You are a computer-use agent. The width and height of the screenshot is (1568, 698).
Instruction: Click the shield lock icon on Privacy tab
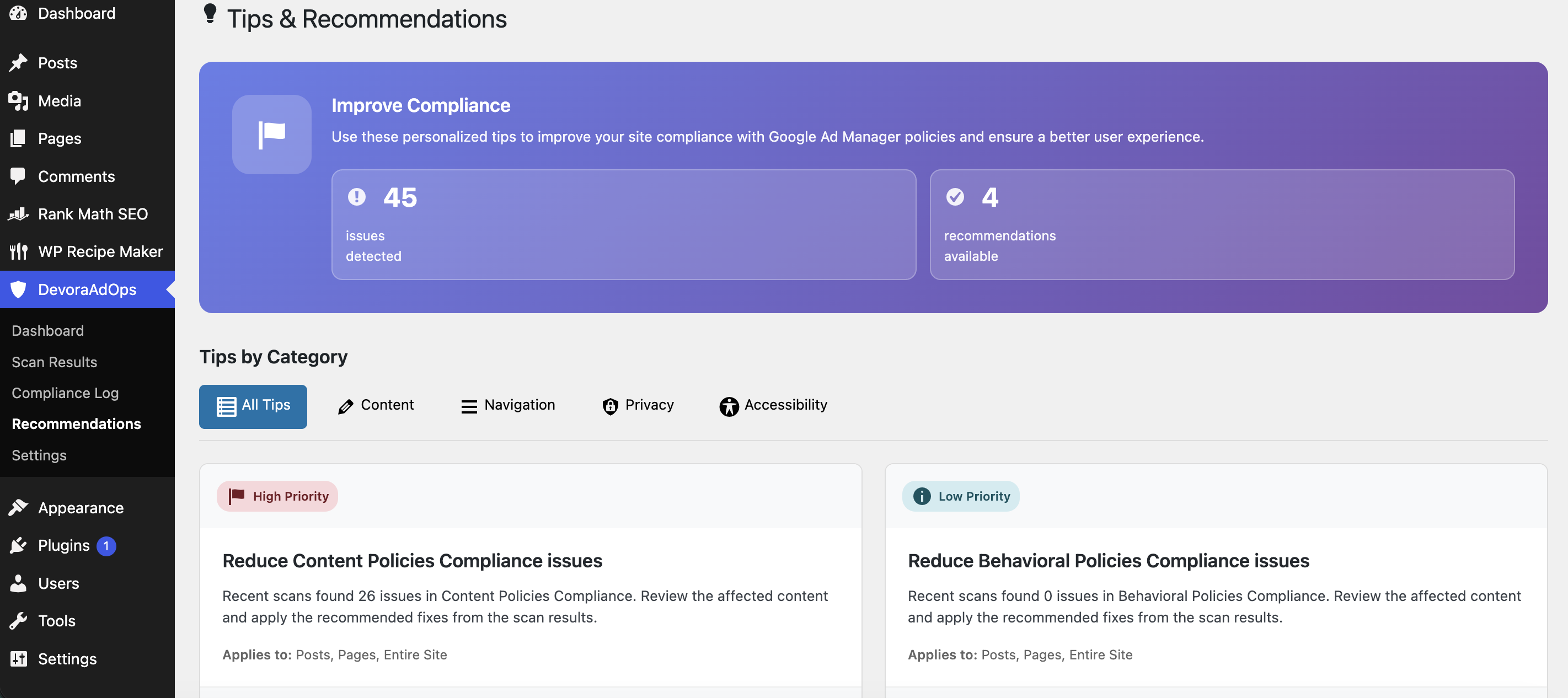610,406
